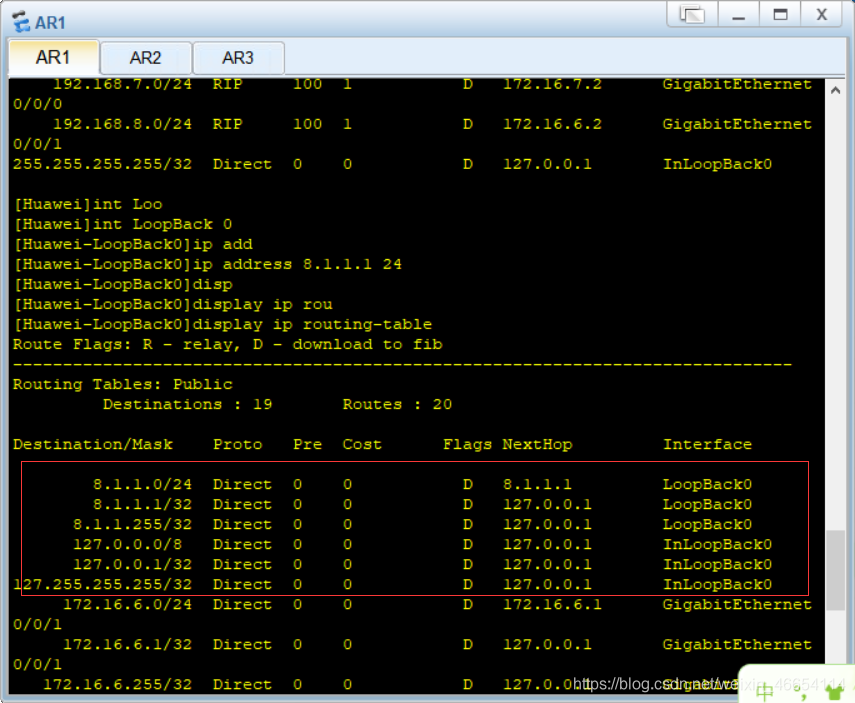This screenshot has height=703, width=855.
Task: Click the '127.255.255.255/32' destination entry
Action: click(x=103, y=585)
